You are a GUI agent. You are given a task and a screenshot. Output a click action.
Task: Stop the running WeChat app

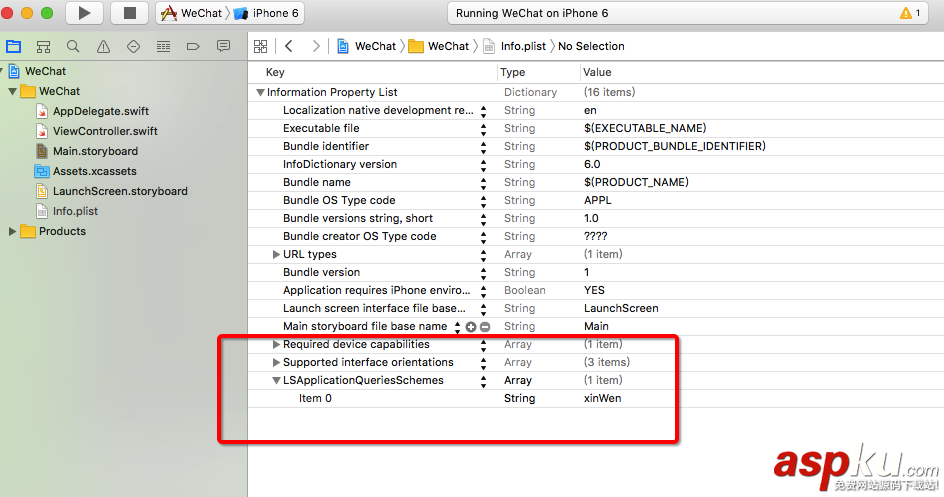tap(129, 13)
